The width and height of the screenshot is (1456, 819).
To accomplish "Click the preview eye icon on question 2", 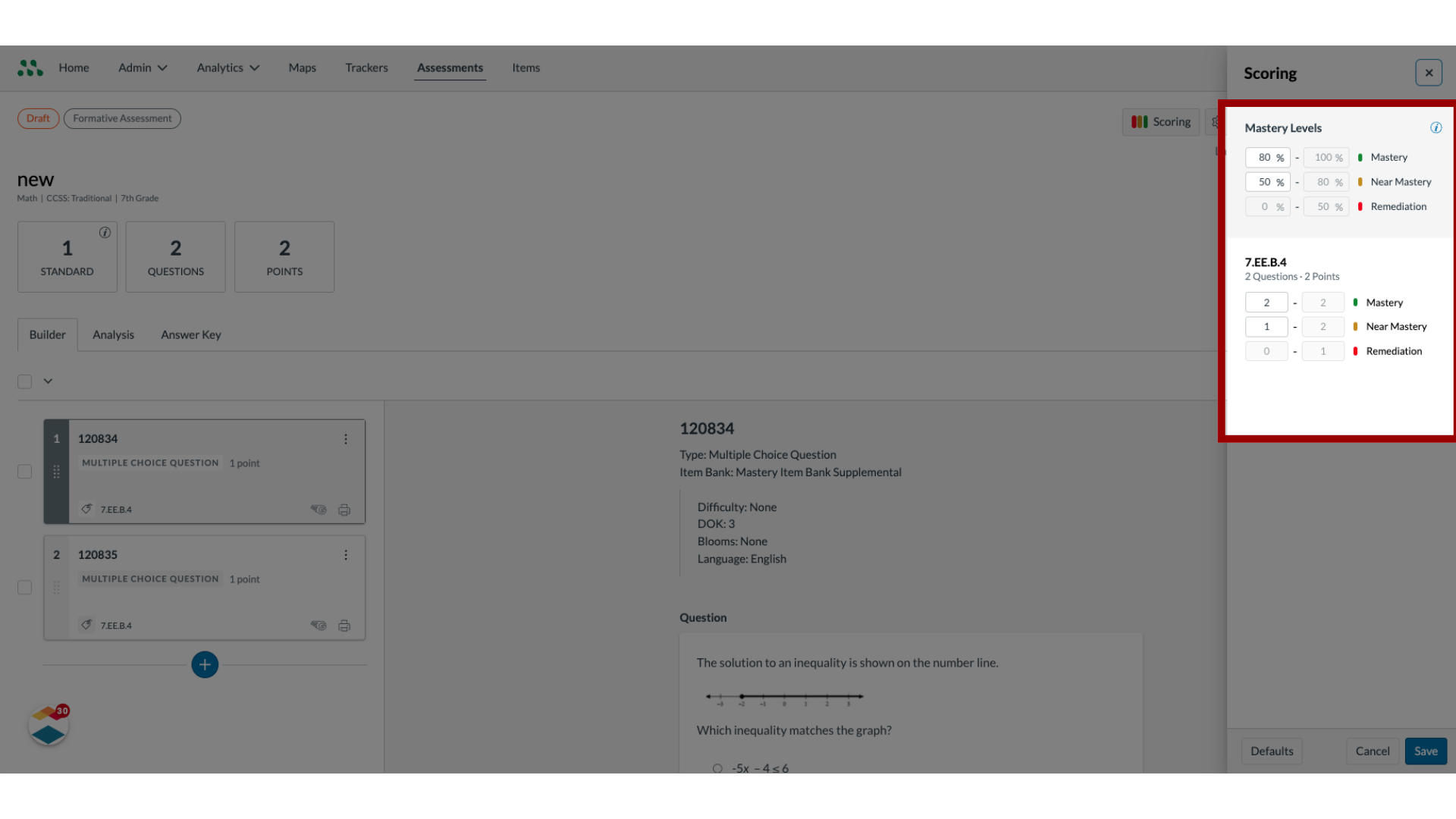I will 318,625.
